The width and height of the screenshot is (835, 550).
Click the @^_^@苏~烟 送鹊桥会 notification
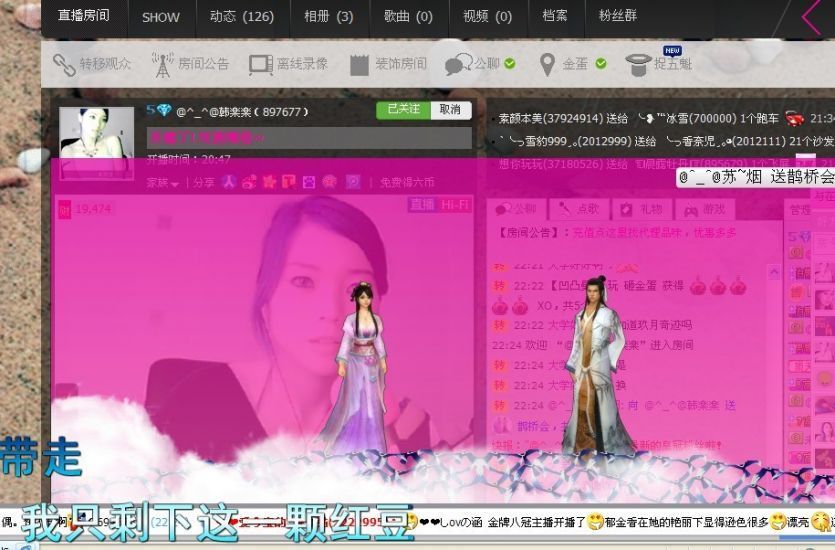tap(756, 177)
